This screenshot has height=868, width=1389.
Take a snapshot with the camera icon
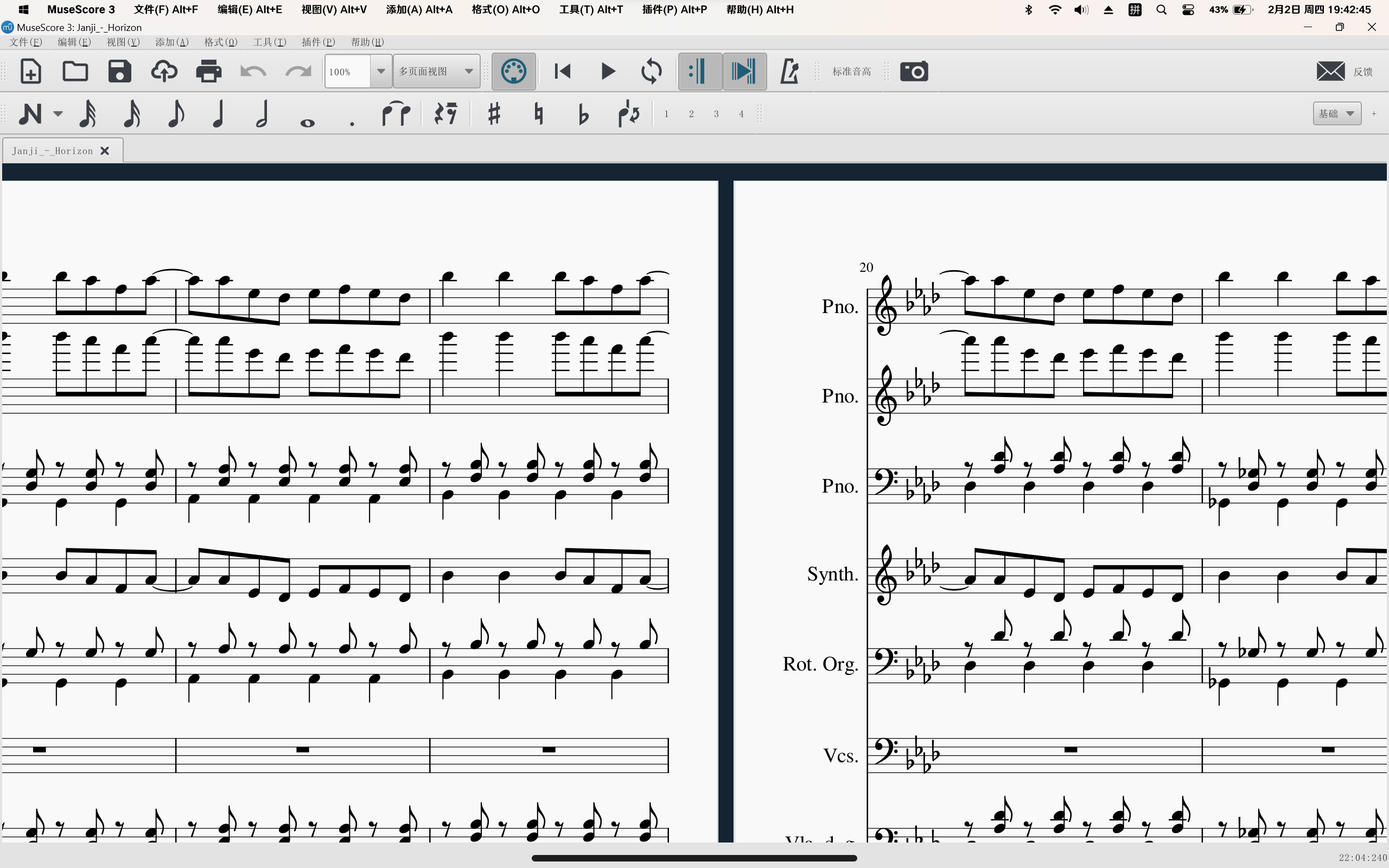914,72
